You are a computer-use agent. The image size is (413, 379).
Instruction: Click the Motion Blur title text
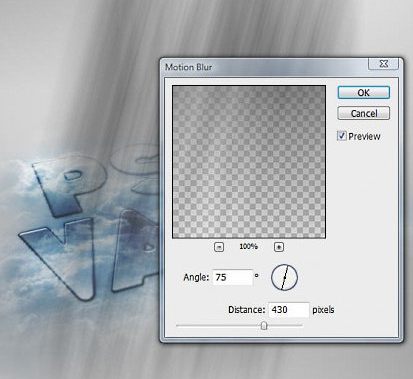pos(189,67)
